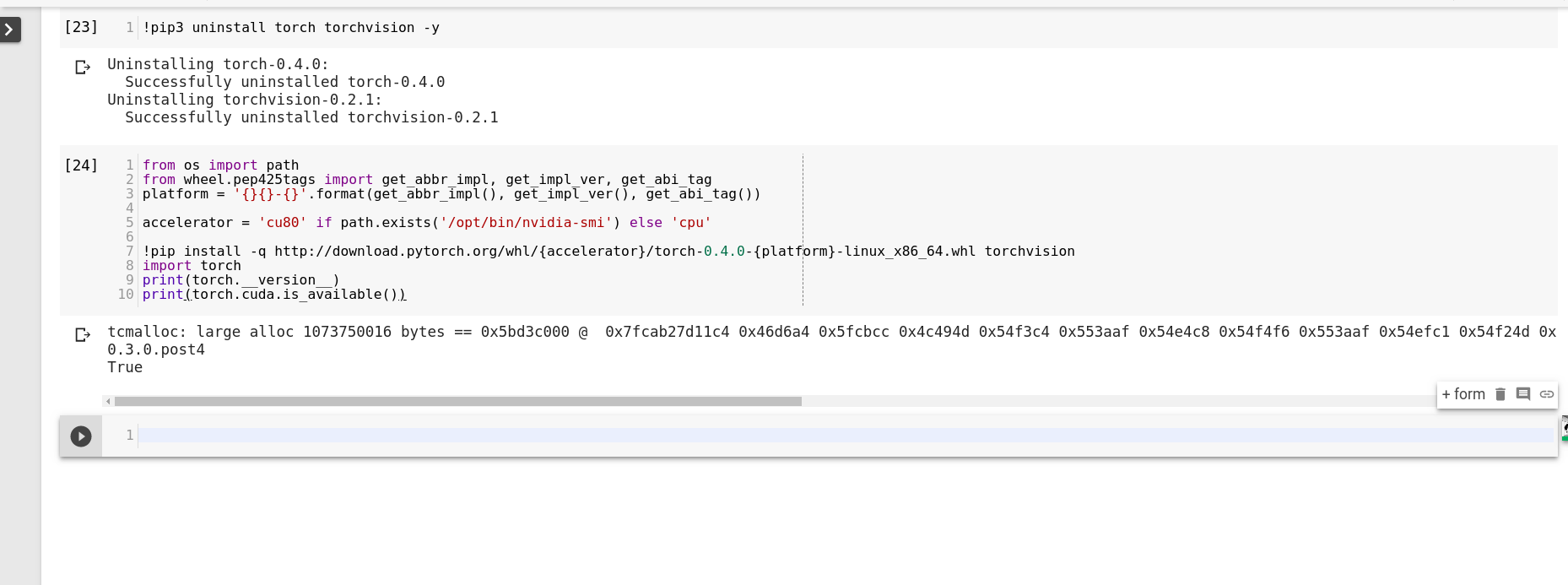1568x585 pixels.
Task: Click the print(torch.__version__) line
Action: click(241, 280)
